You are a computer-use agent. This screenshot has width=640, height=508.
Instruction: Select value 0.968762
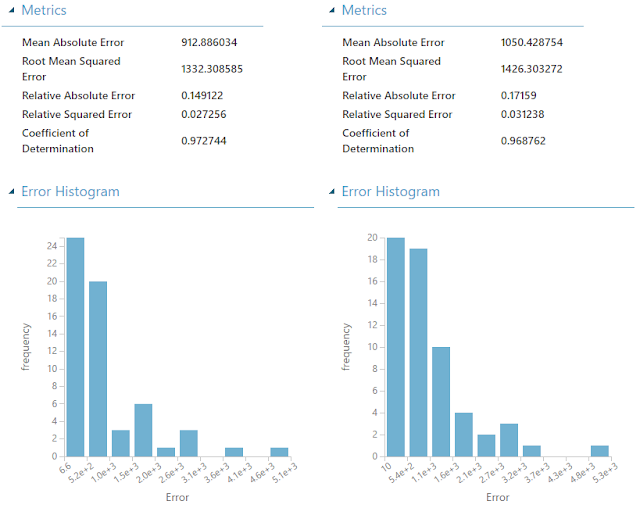523,141
